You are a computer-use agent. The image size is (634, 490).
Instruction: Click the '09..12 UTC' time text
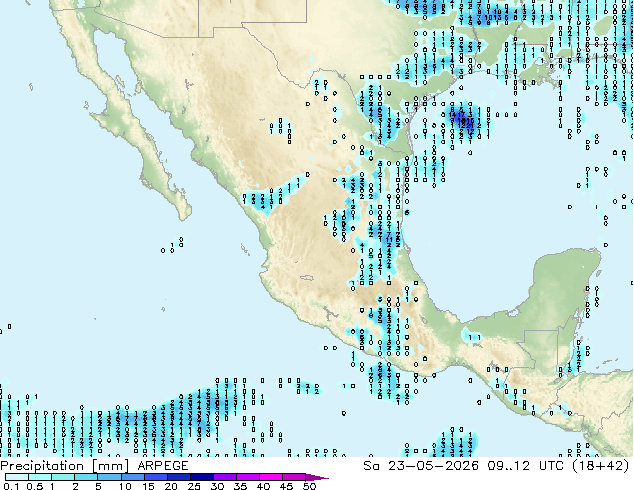tap(525, 466)
